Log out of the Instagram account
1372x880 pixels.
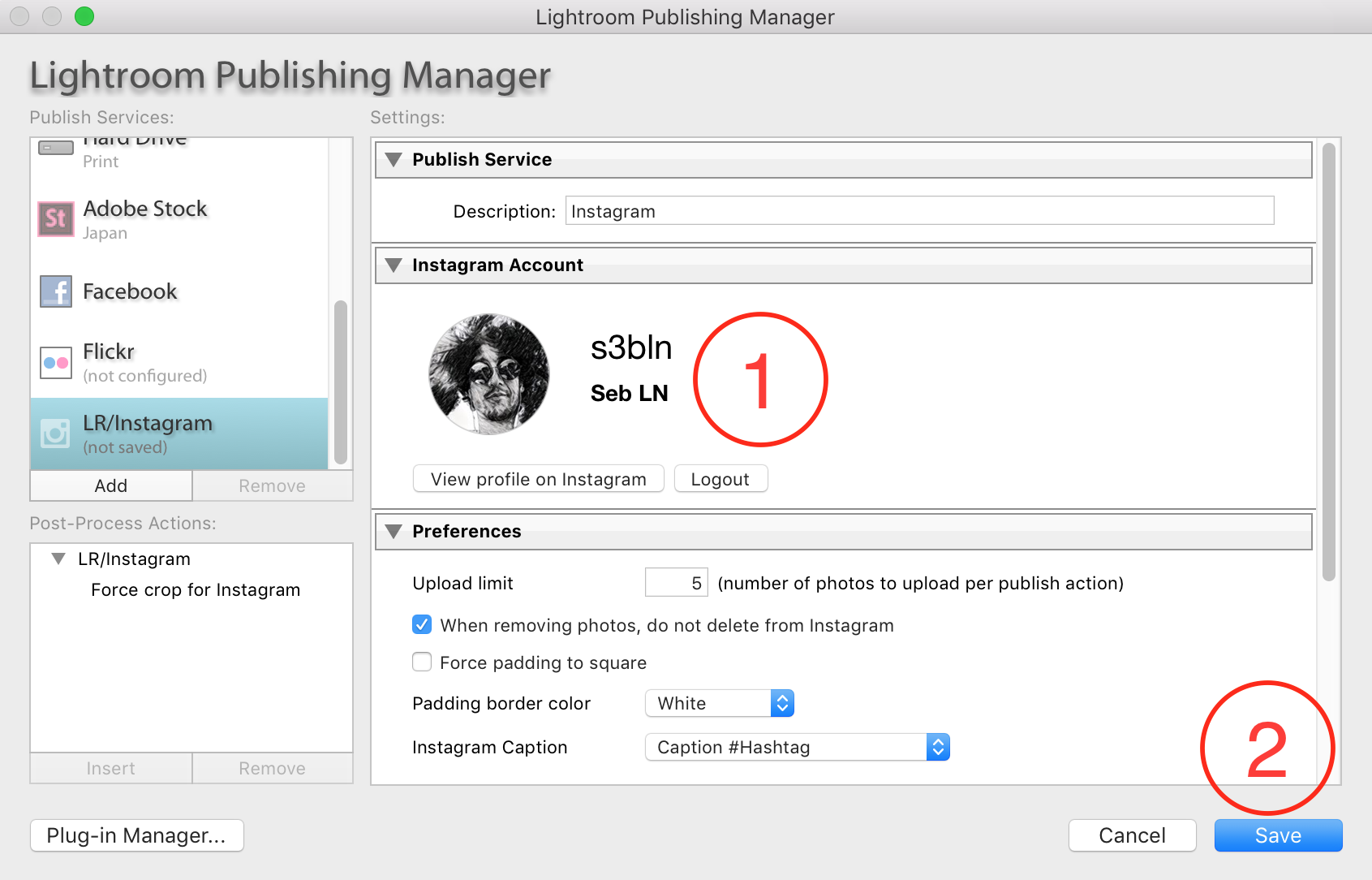coord(720,479)
